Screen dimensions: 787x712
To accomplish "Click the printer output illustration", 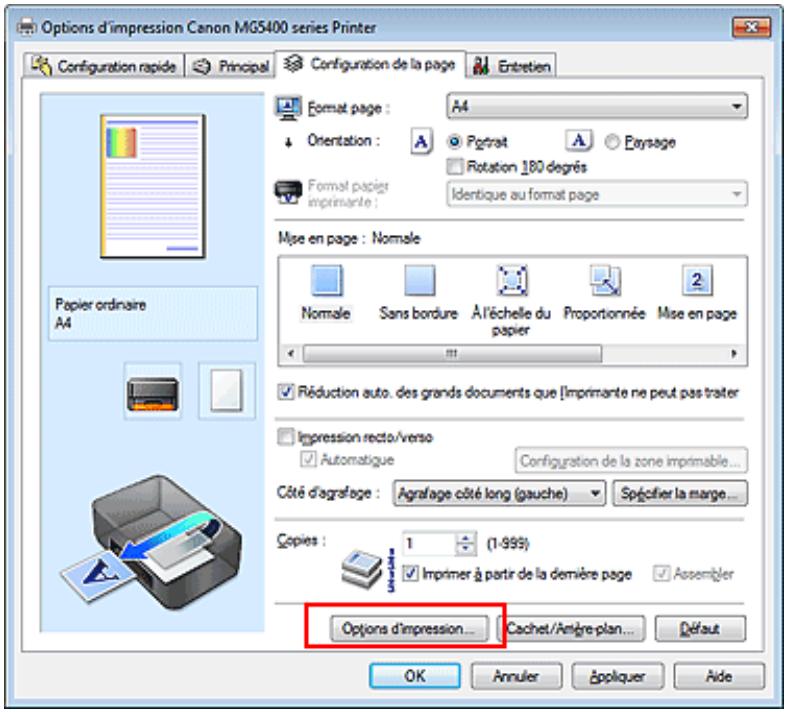I will pos(153,542).
